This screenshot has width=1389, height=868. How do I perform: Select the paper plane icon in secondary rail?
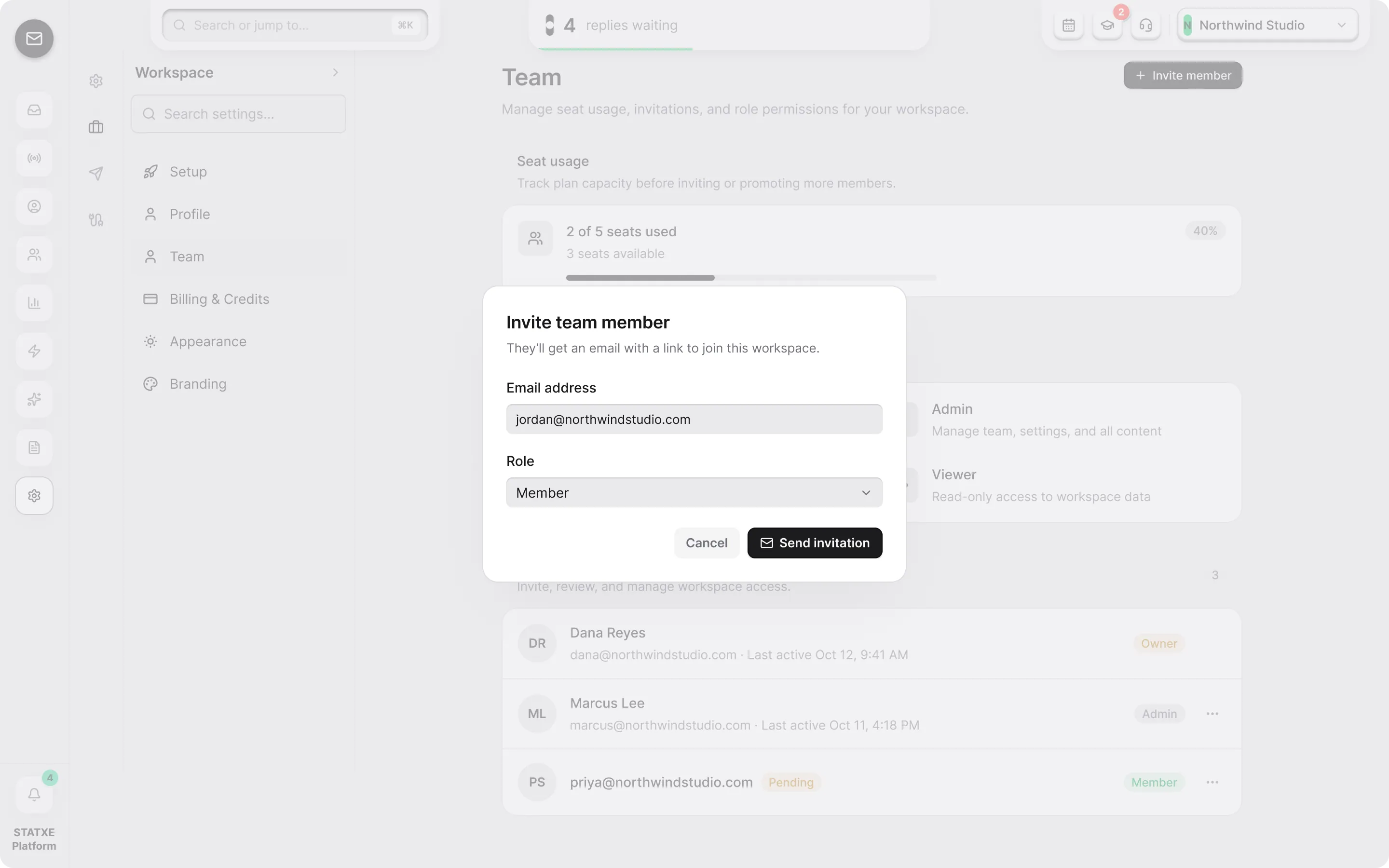coord(96,174)
